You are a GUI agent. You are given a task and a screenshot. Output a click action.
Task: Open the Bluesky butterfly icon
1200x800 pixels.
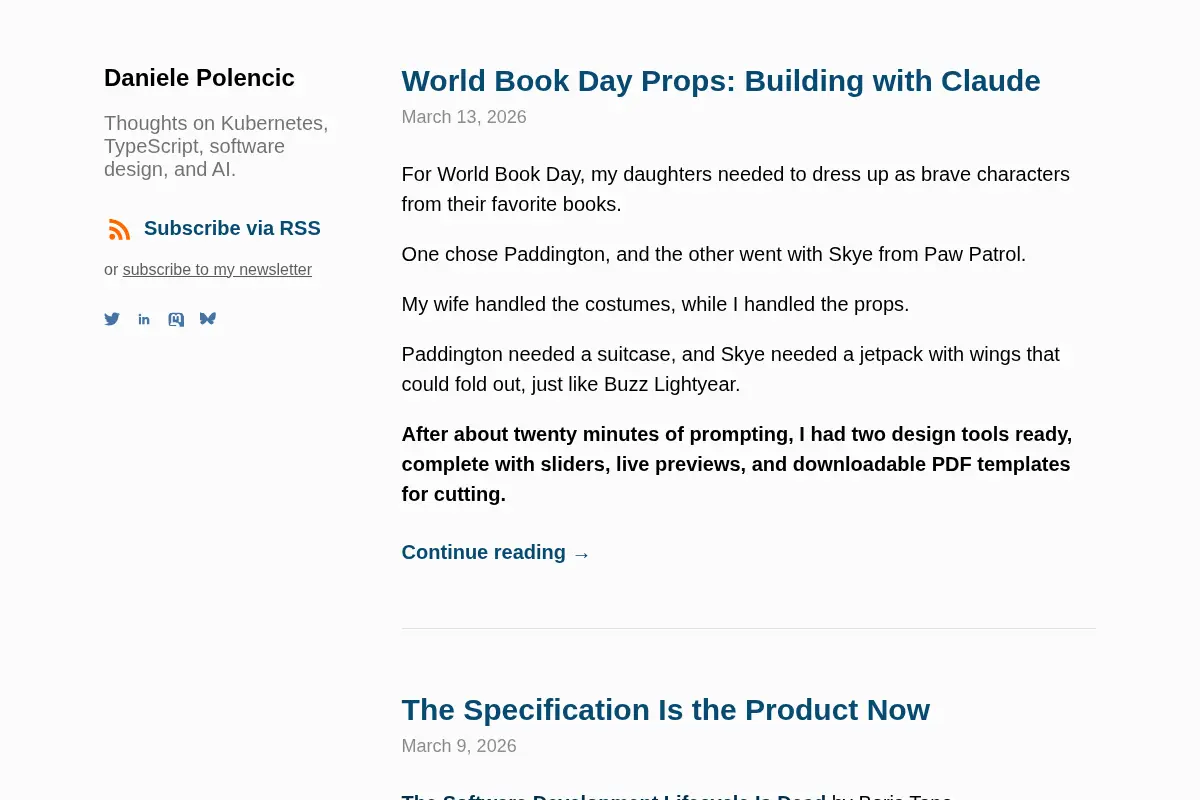[208, 319]
